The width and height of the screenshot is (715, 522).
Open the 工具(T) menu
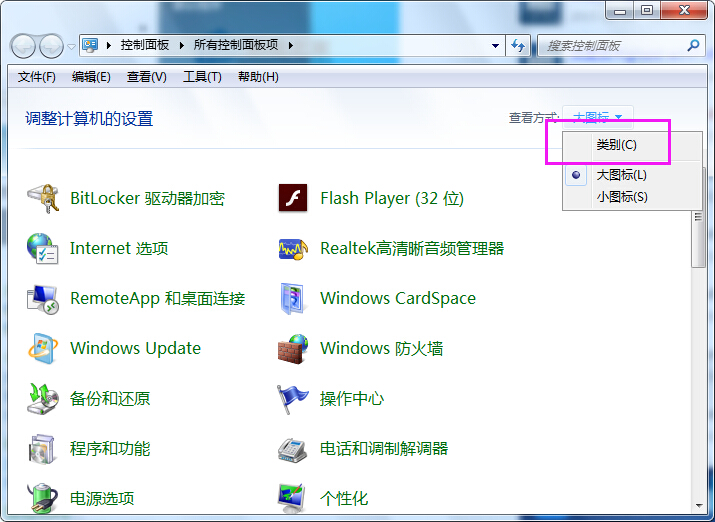[x=202, y=77]
